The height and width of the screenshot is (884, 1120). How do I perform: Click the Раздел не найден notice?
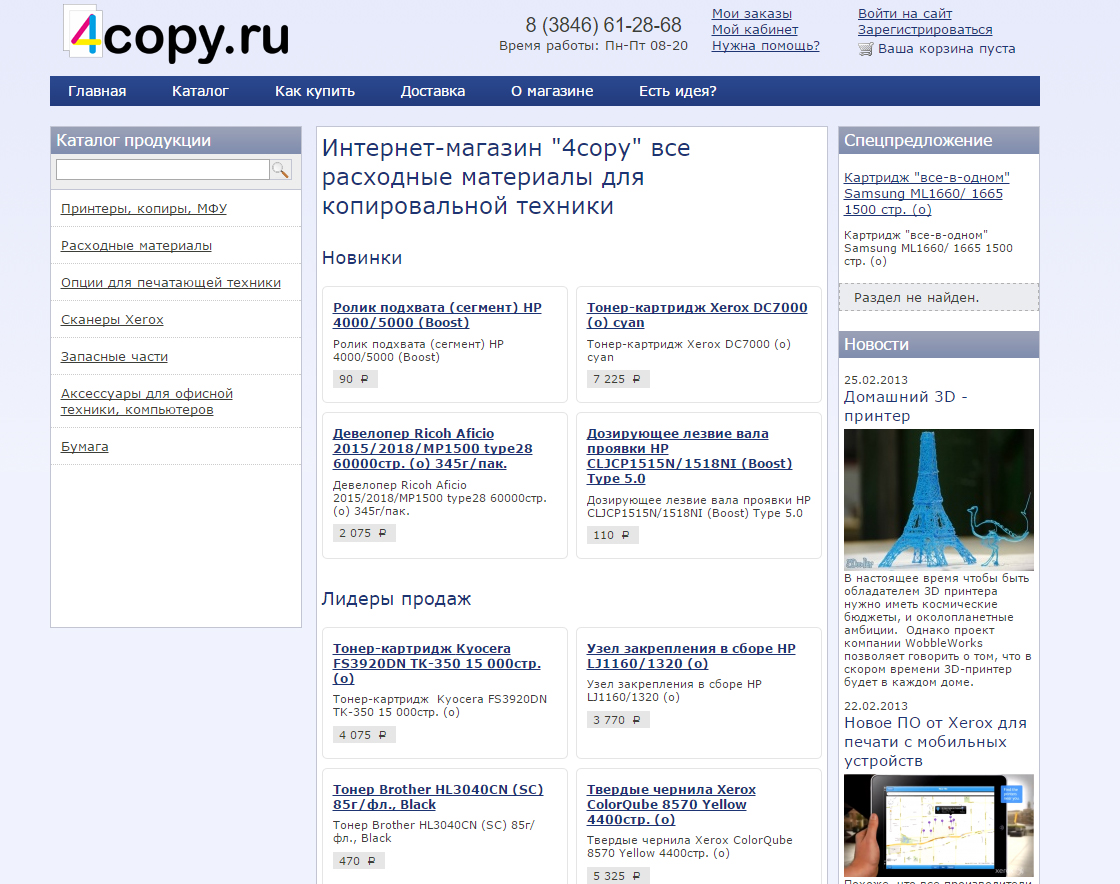tap(939, 298)
